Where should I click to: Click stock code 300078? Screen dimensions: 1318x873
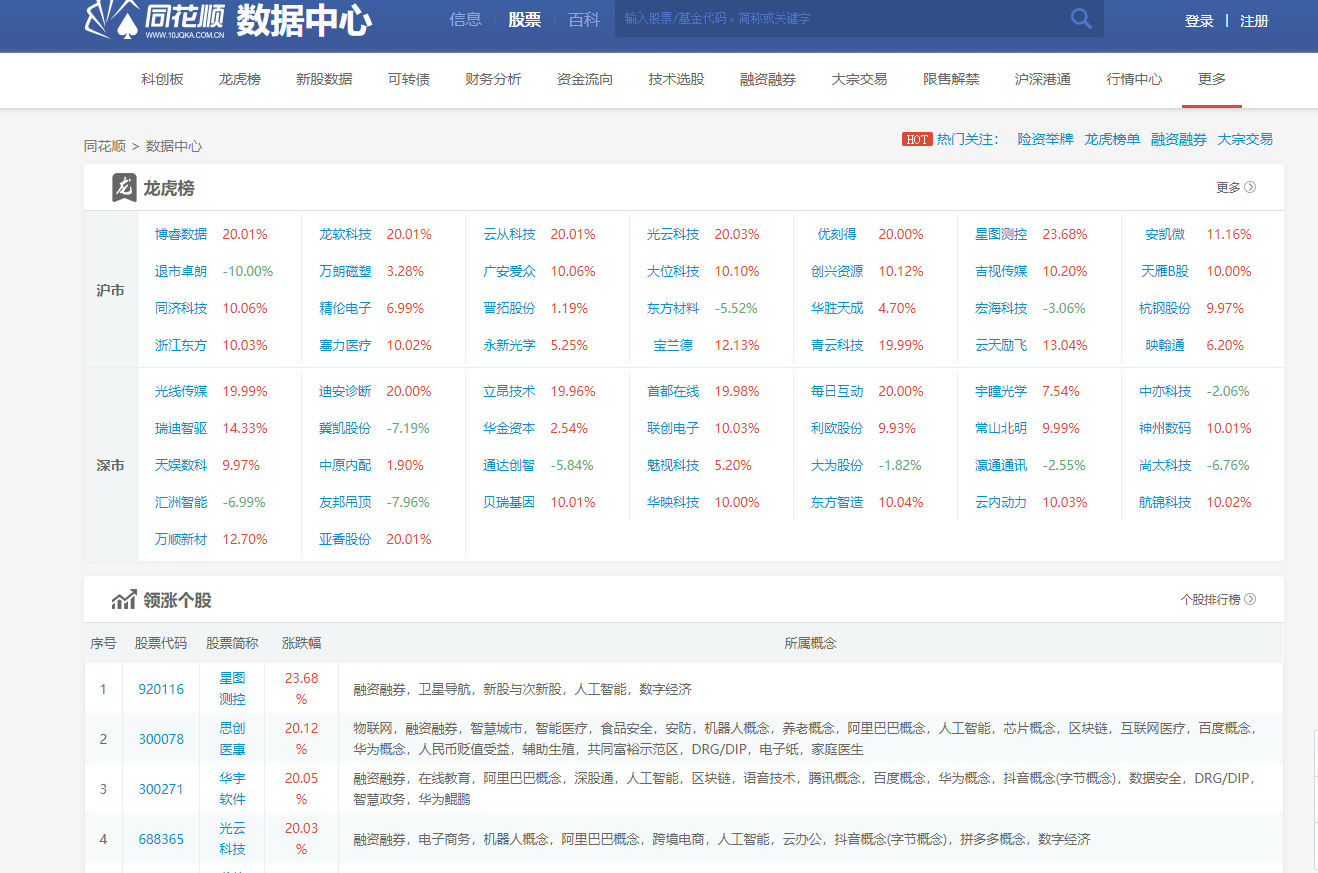161,739
